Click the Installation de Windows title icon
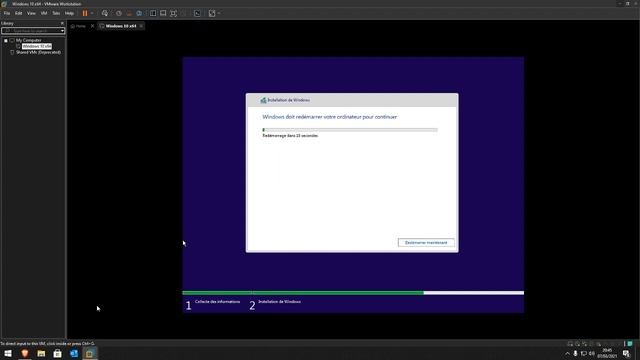This screenshot has width=640, height=360. [x=263, y=100]
